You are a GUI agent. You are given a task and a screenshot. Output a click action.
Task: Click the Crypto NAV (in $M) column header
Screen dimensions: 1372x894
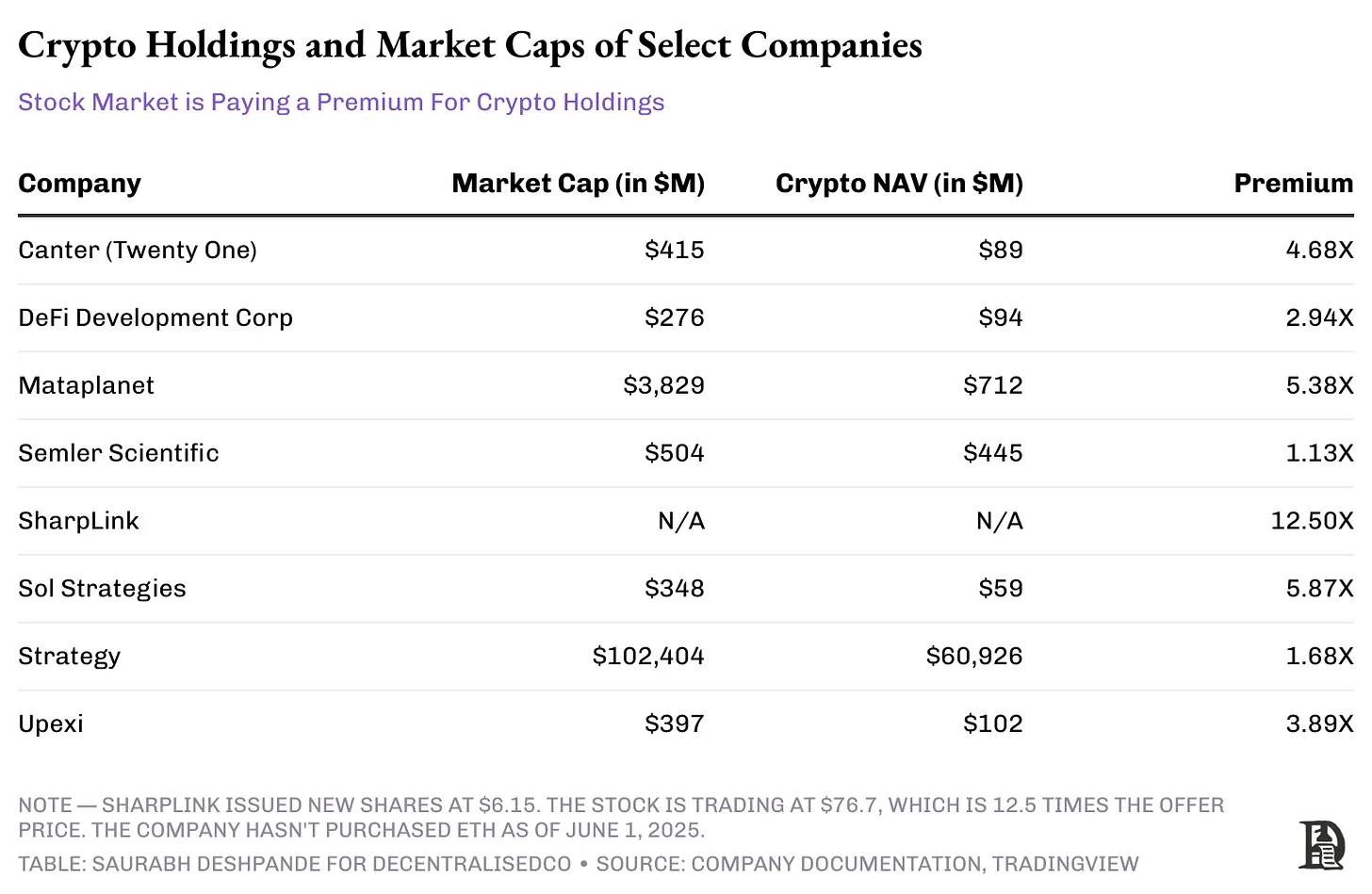click(x=899, y=183)
